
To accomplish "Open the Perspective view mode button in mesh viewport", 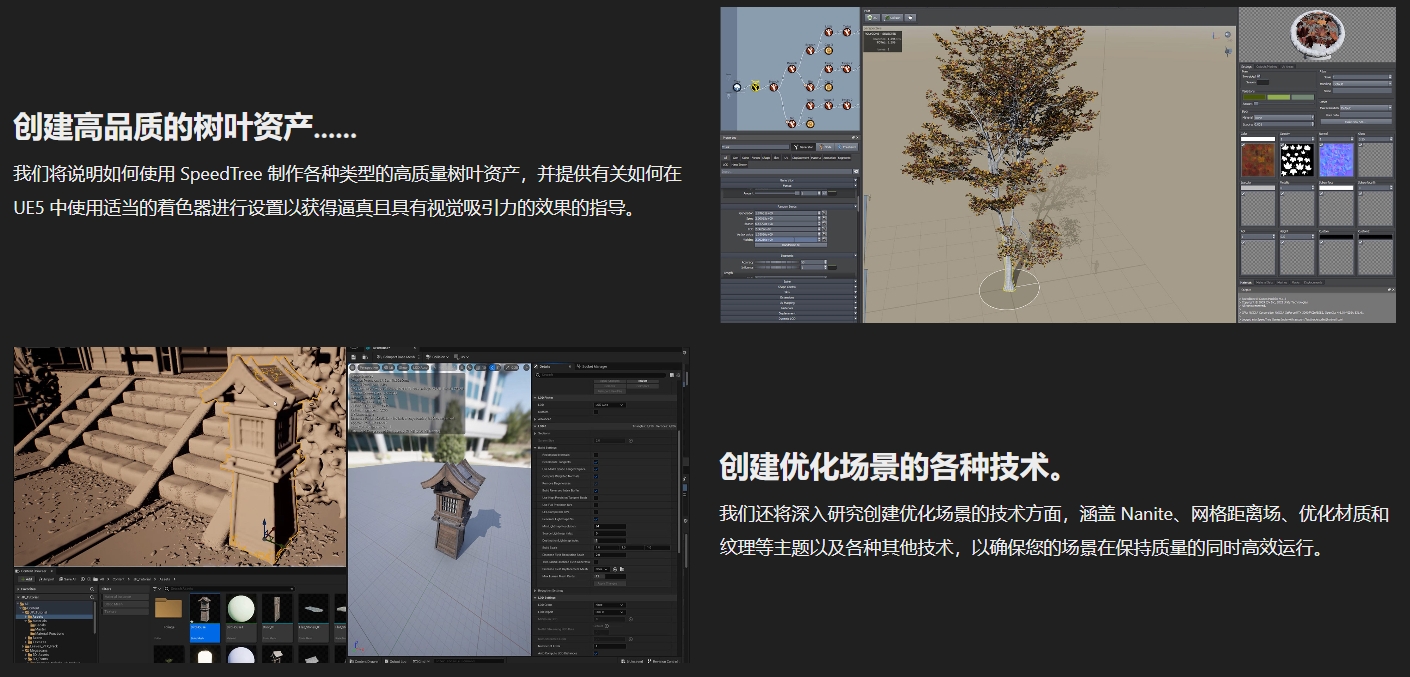I will [369, 367].
